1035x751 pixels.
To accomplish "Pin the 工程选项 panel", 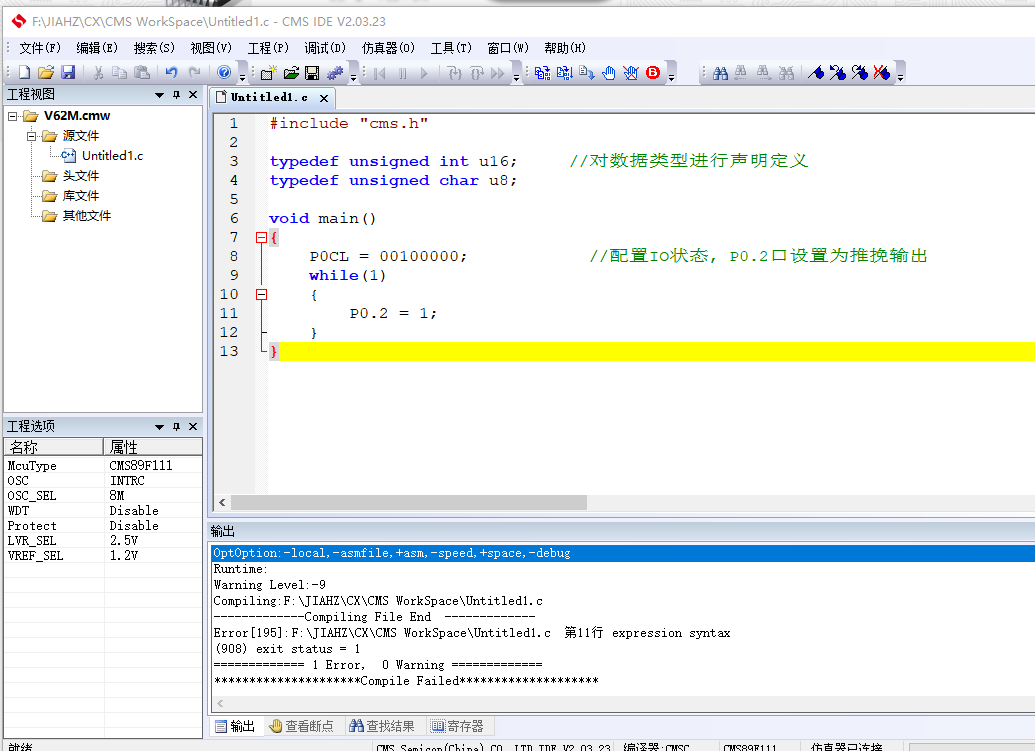I will point(176,426).
